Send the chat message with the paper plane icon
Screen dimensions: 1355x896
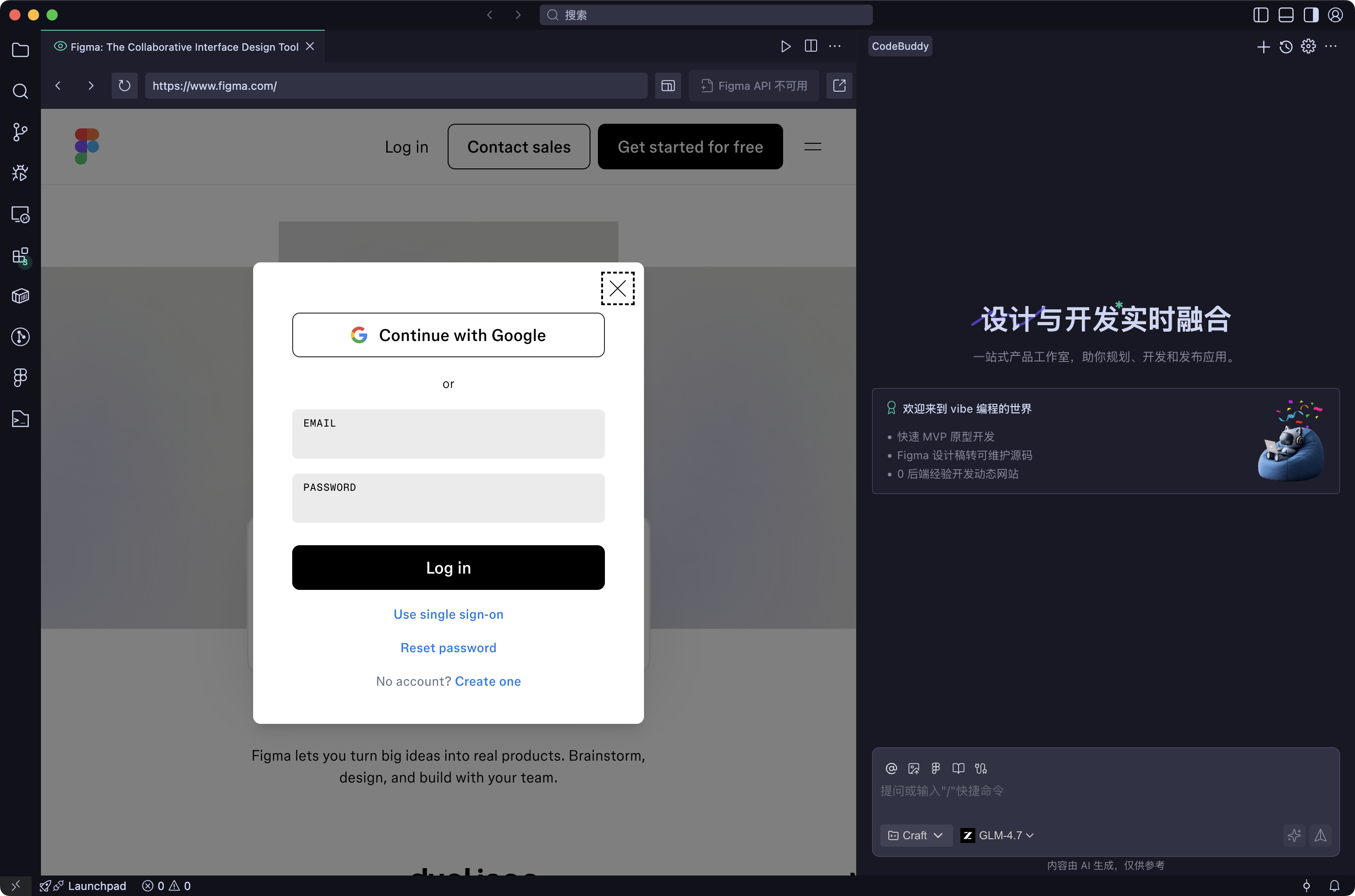click(1321, 835)
